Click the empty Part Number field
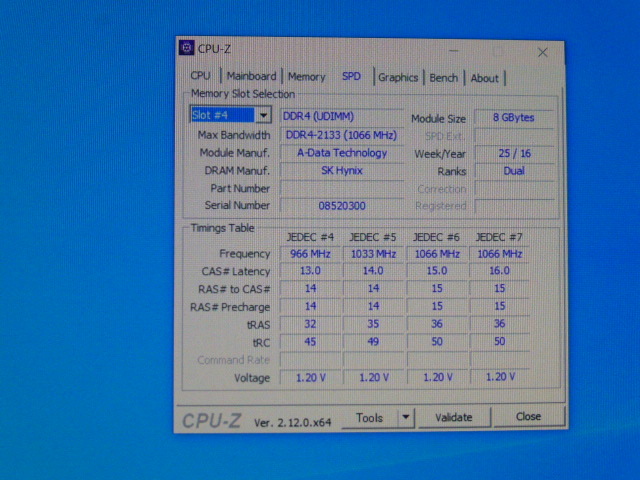The height and width of the screenshot is (480, 640). [342, 189]
